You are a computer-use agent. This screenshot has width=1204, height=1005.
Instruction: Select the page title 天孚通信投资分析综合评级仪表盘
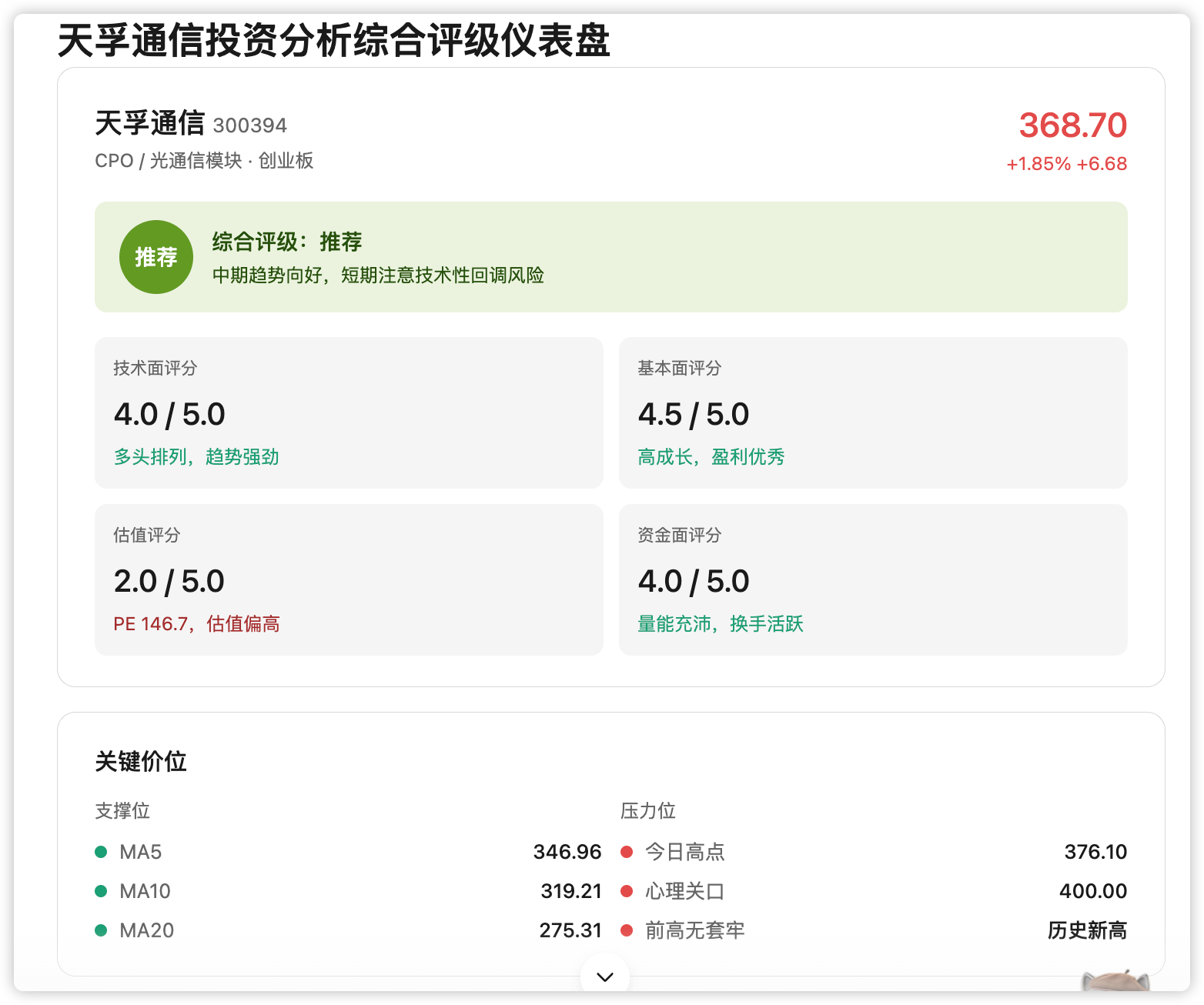coord(334,41)
